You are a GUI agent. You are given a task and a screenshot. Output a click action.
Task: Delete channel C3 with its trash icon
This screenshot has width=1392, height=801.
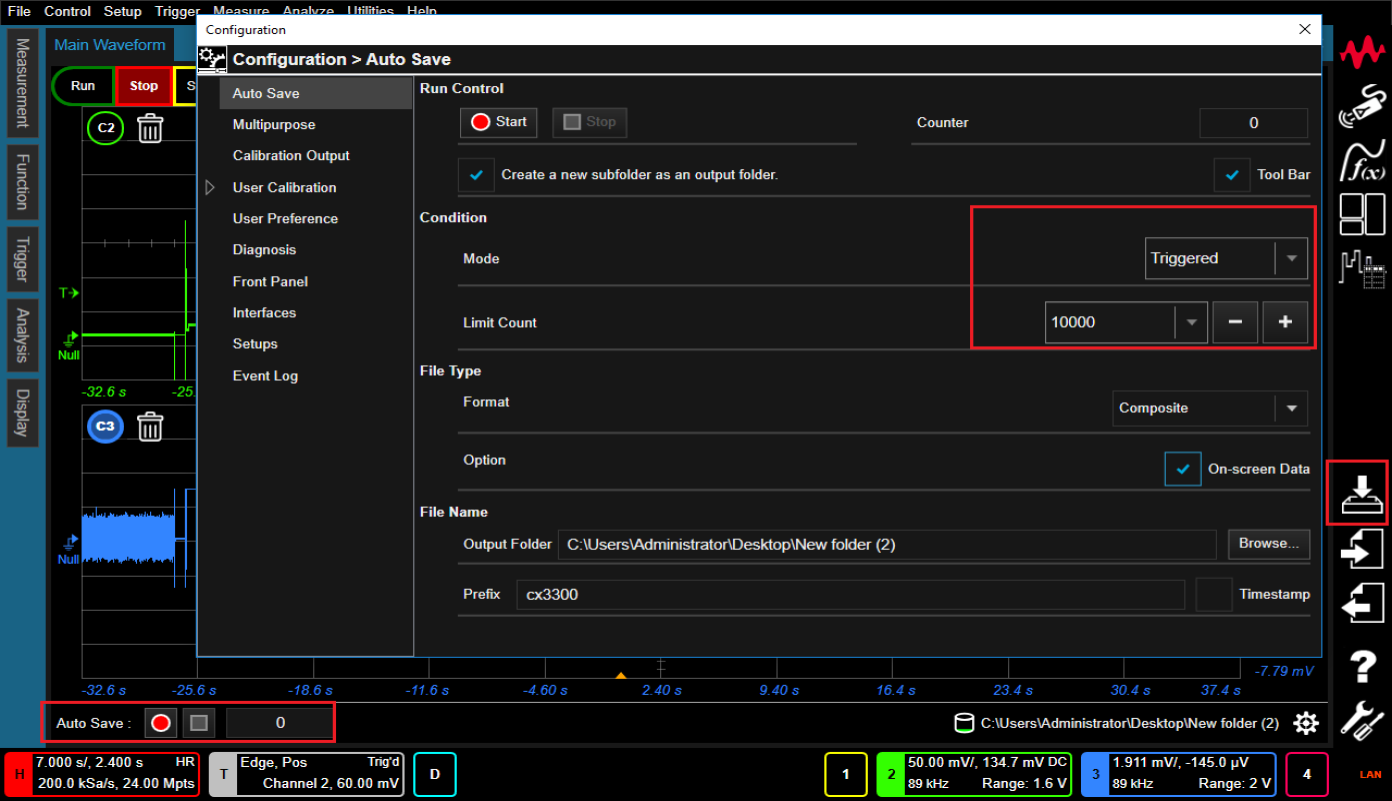point(150,427)
